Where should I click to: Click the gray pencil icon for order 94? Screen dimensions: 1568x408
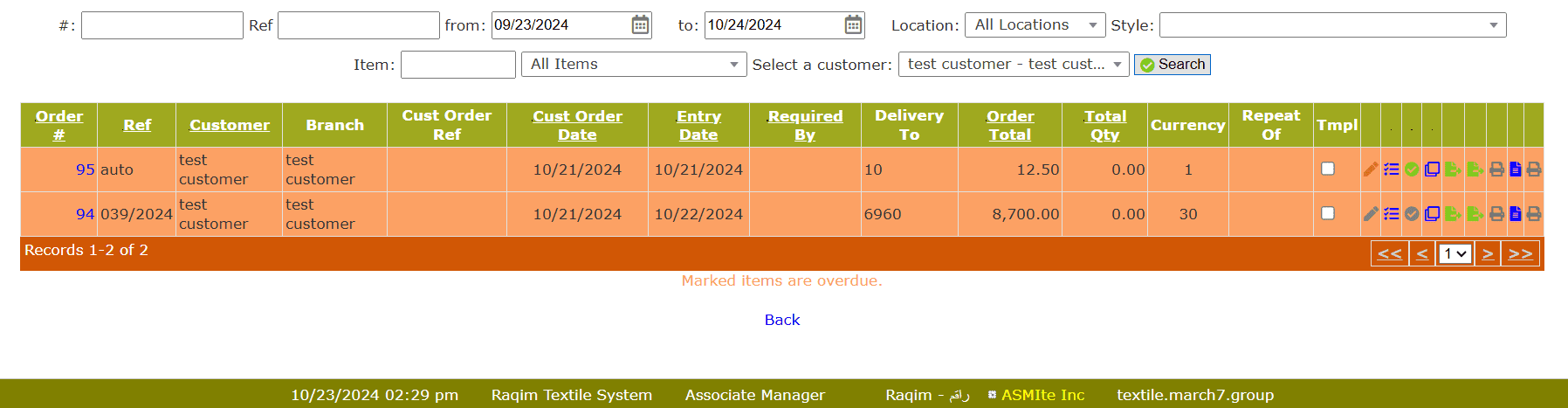[x=1371, y=214]
